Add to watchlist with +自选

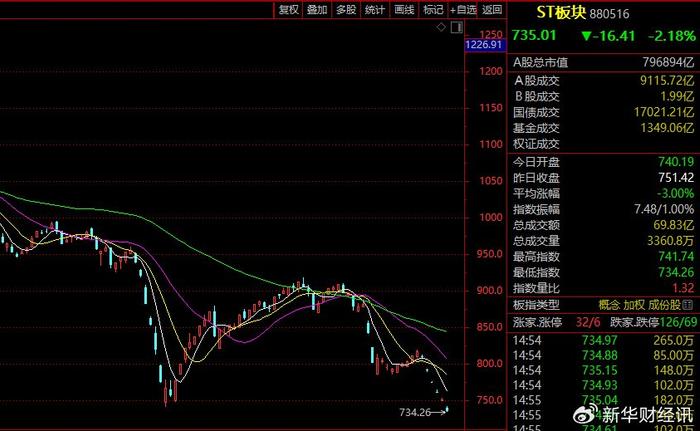coord(463,10)
